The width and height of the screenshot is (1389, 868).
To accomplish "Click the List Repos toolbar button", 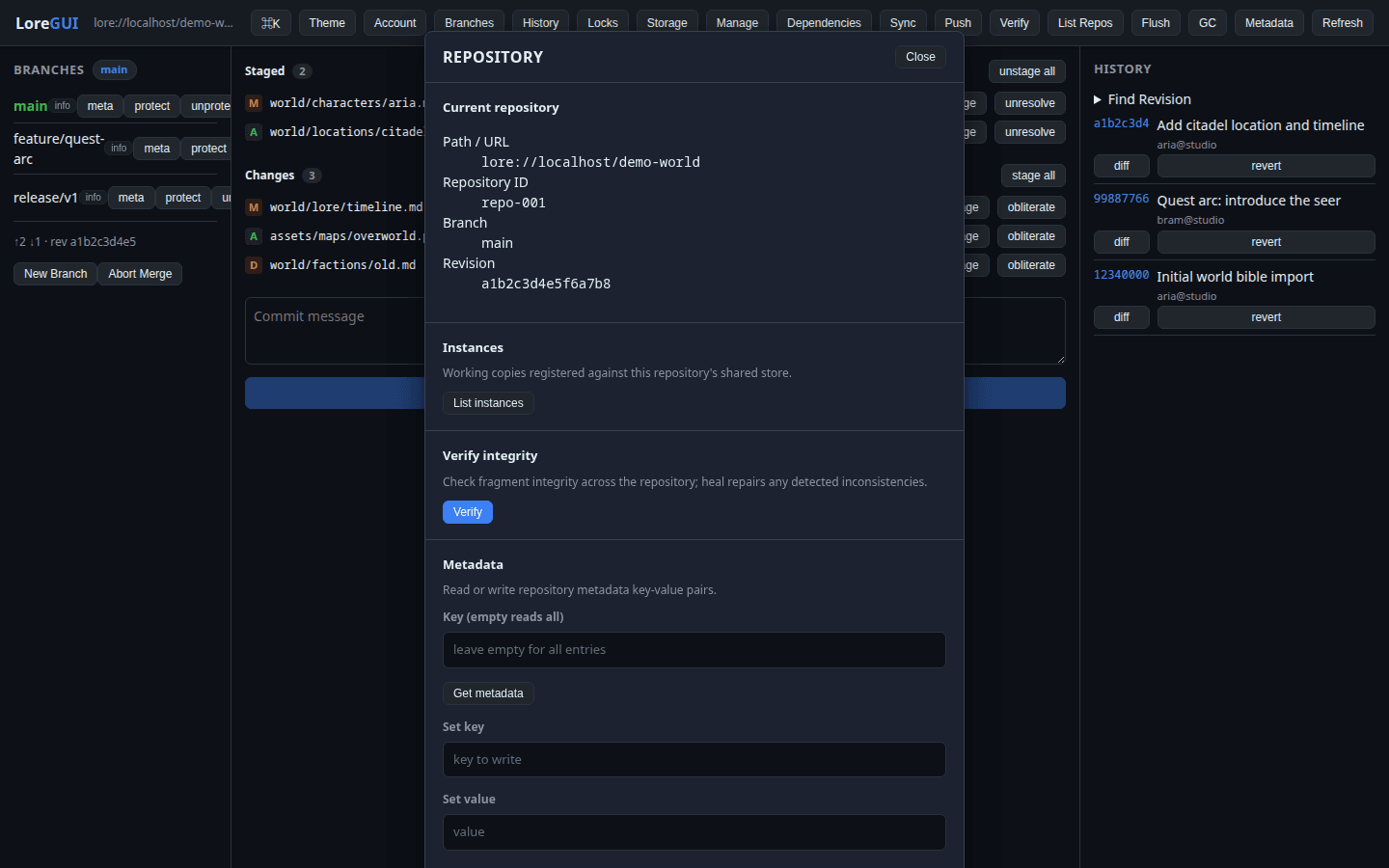I will 1085,23.
